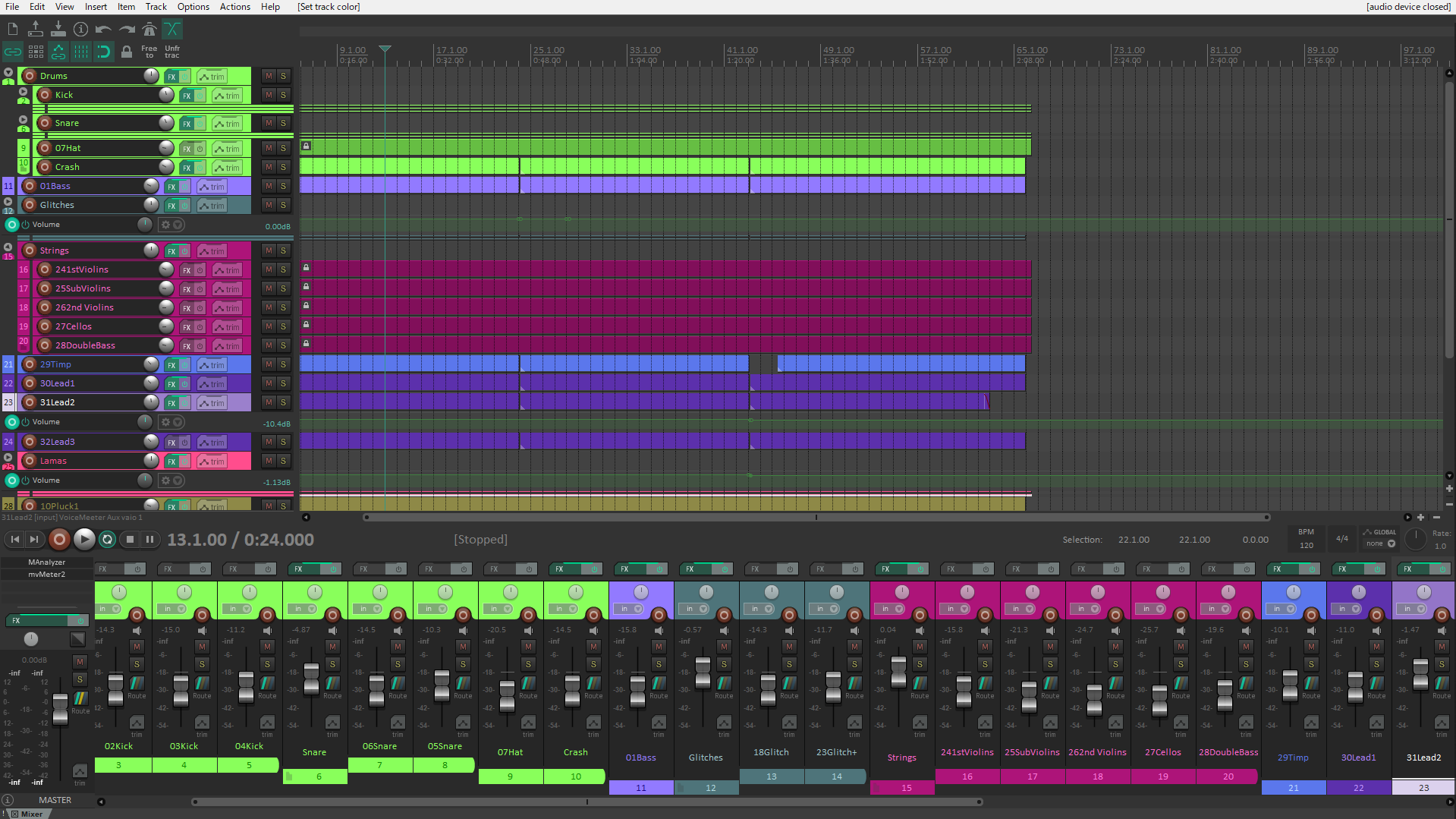
Task: Toggle the metronome icon
Action: 149,30
